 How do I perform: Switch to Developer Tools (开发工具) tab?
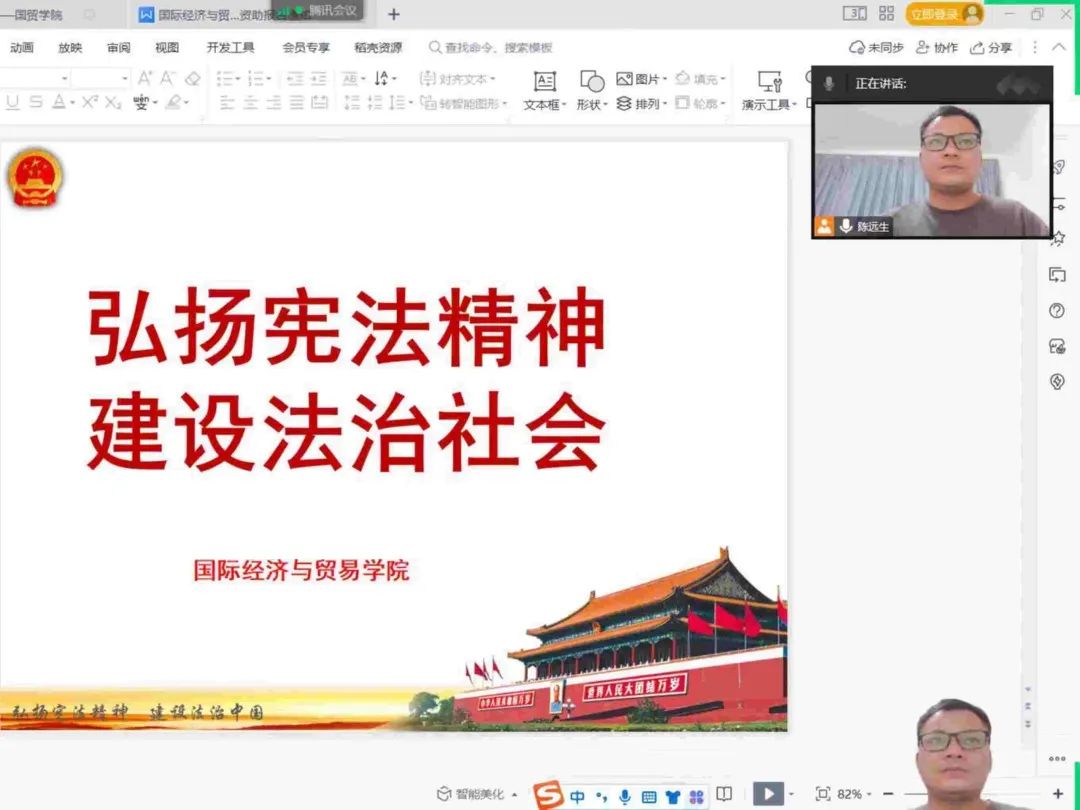(x=230, y=47)
